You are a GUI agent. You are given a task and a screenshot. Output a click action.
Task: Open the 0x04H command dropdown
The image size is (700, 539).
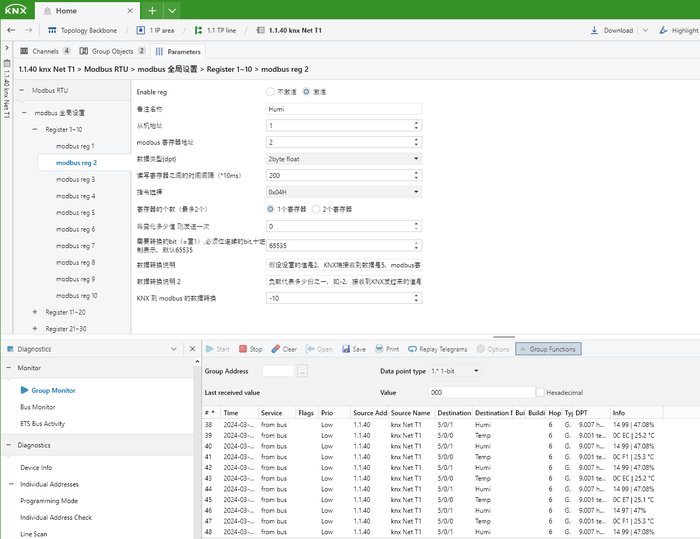point(344,192)
